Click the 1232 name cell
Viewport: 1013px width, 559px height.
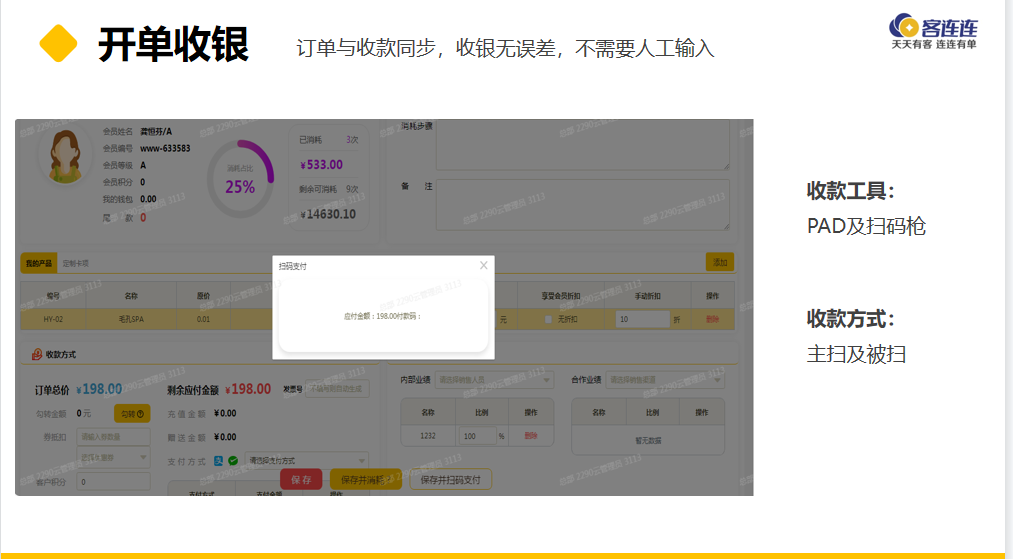coord(428,436)
